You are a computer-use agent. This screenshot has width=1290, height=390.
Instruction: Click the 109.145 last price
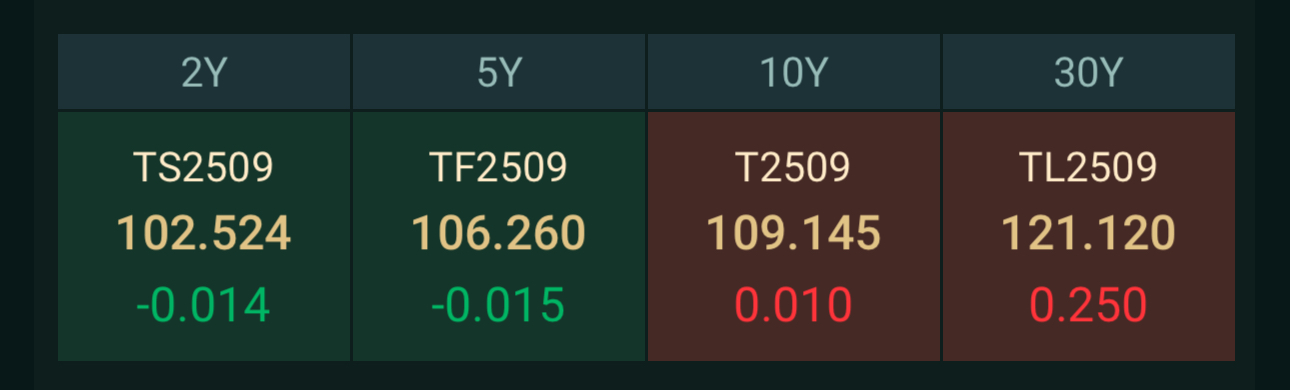[x=794, y=234]
